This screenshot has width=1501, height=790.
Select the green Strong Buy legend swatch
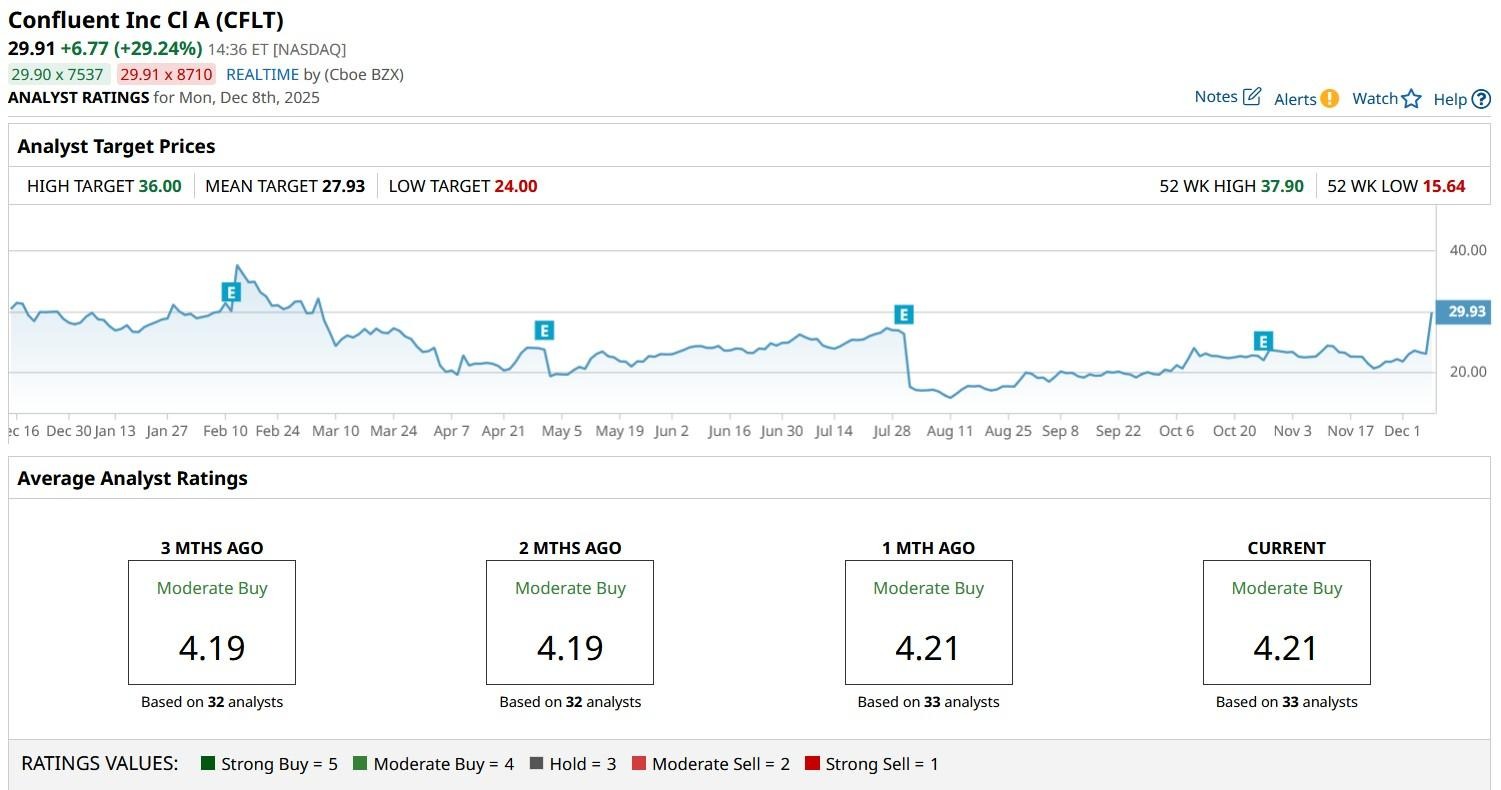coord(207,763)
